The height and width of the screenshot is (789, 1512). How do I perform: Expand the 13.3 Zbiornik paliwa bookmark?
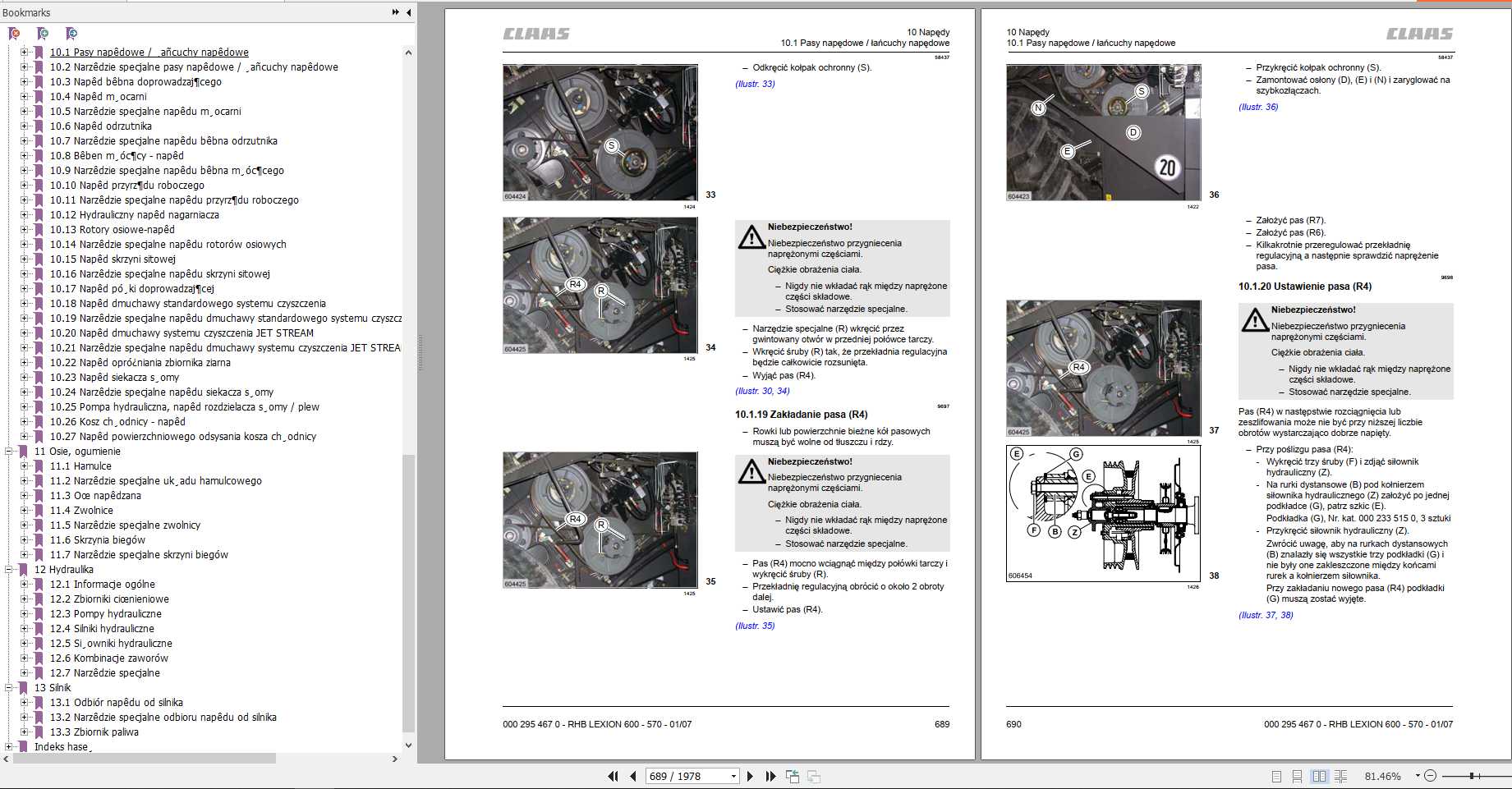coord(25,732)
